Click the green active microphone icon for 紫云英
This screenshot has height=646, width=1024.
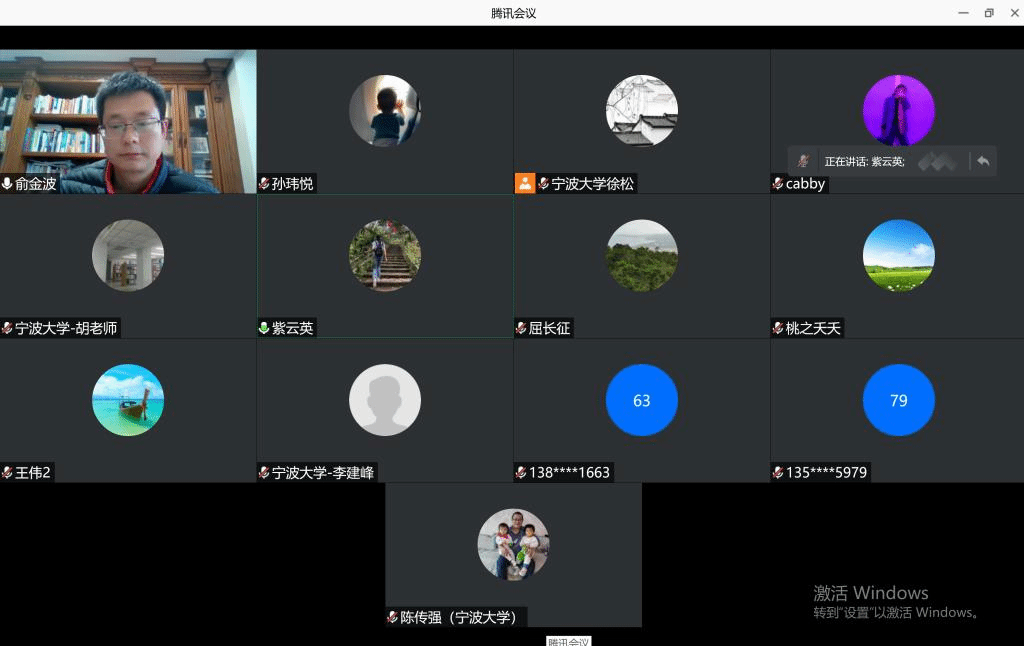coord(264,328)
